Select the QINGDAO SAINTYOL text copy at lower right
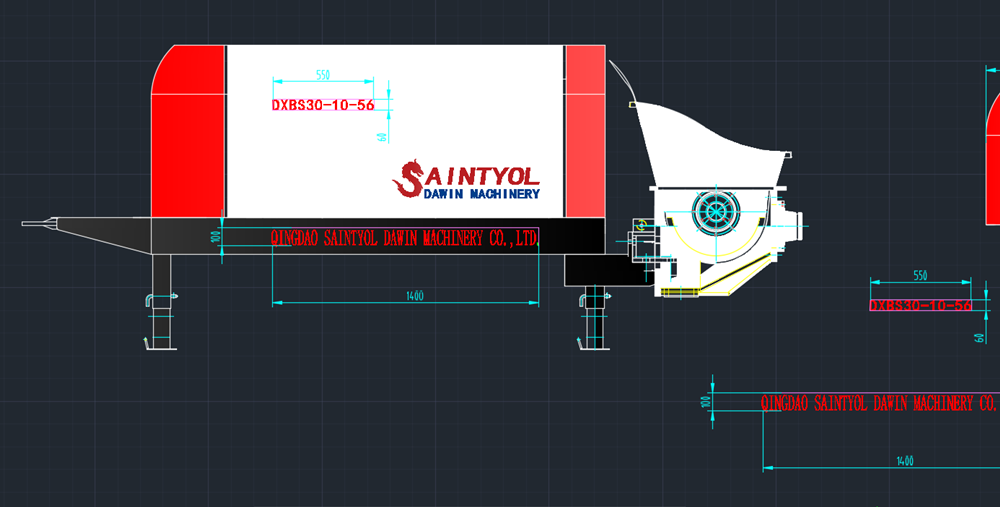The height and width of the screenshot is (507, 1000). point(880,403)
